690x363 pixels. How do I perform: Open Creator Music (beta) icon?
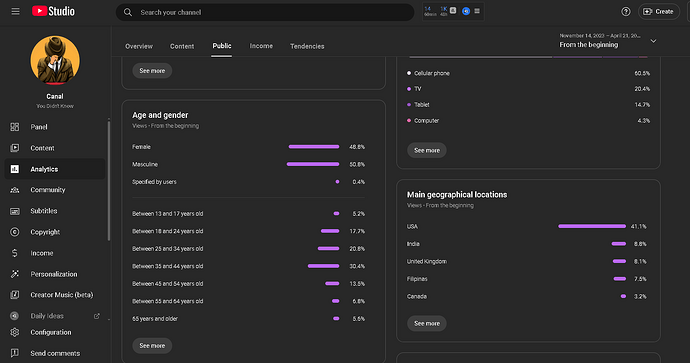tap(15, 295)
